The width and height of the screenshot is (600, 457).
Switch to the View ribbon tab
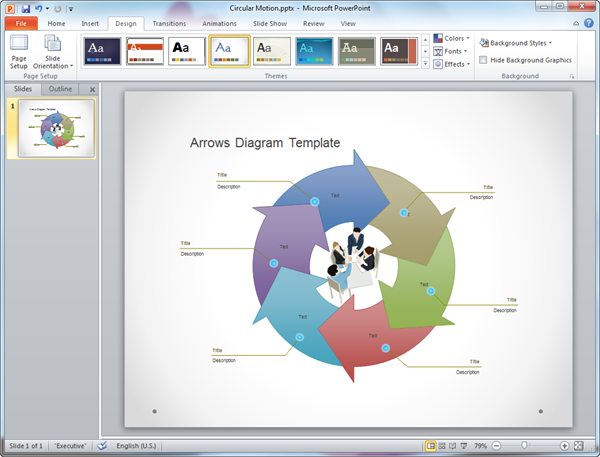[x=348, y=23]
